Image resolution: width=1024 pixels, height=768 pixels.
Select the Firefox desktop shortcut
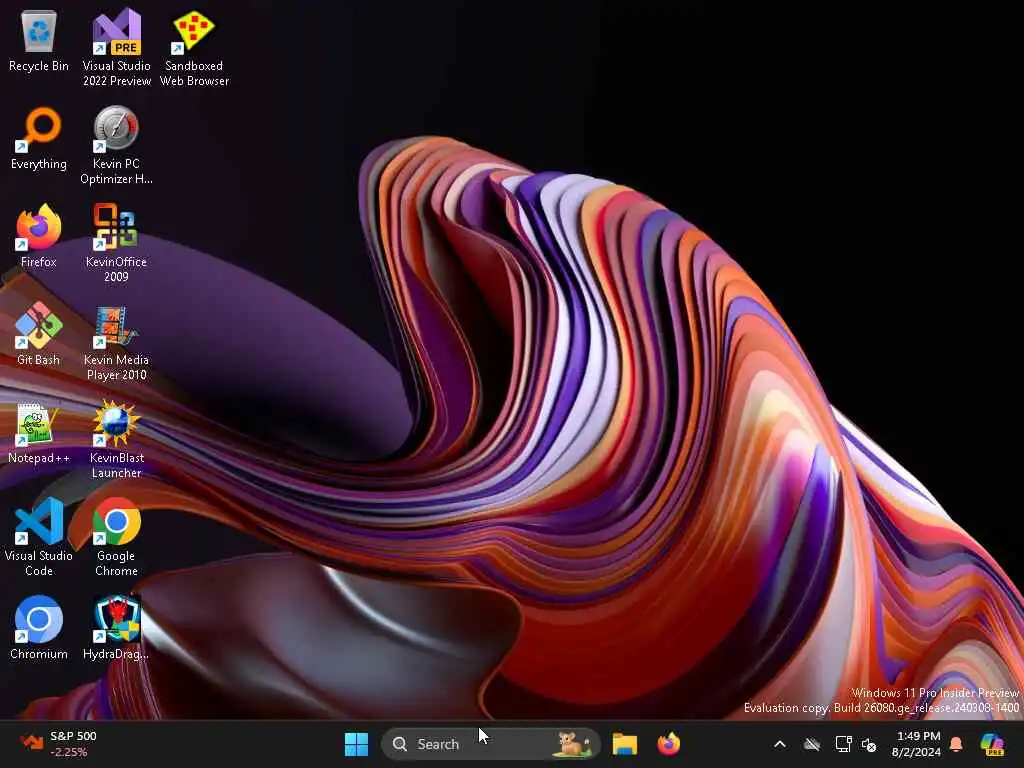click(39, 236)
